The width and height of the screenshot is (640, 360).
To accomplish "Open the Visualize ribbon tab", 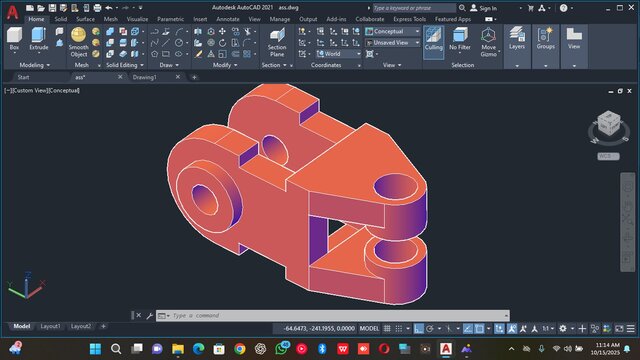I will [x=137, y=19].
